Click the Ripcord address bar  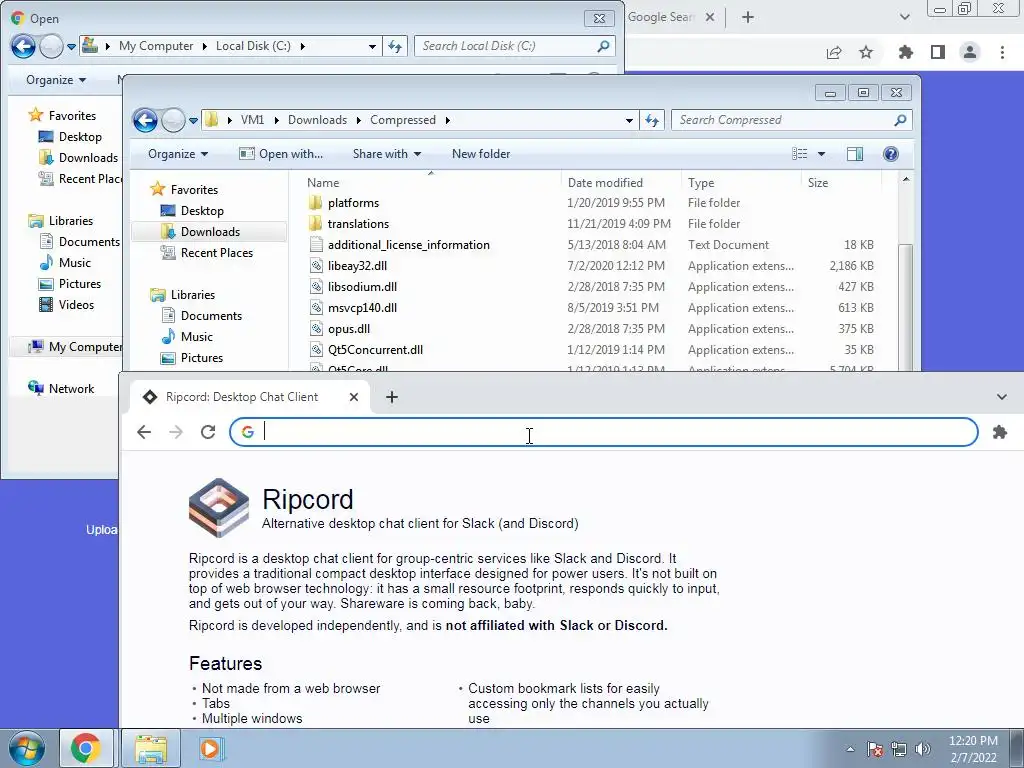(x=603, y=432)
